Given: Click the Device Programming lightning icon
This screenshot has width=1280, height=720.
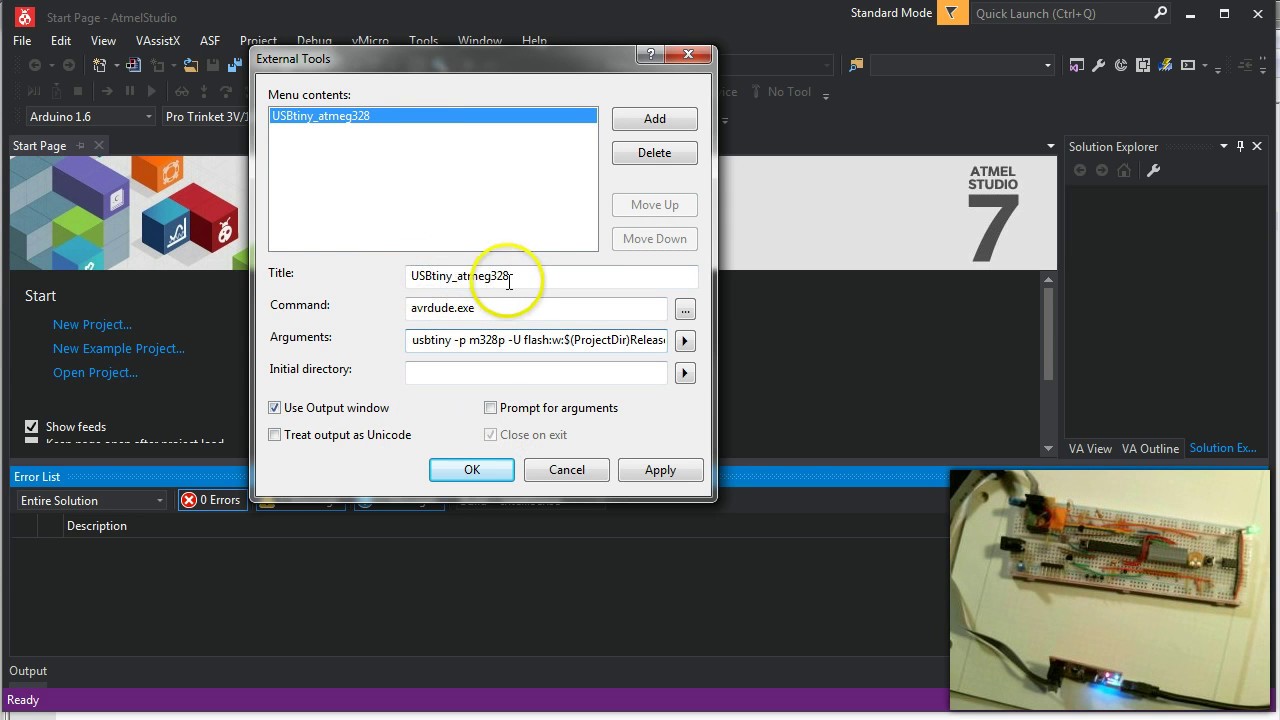Looking at the screenshot, I should 1165,65.
